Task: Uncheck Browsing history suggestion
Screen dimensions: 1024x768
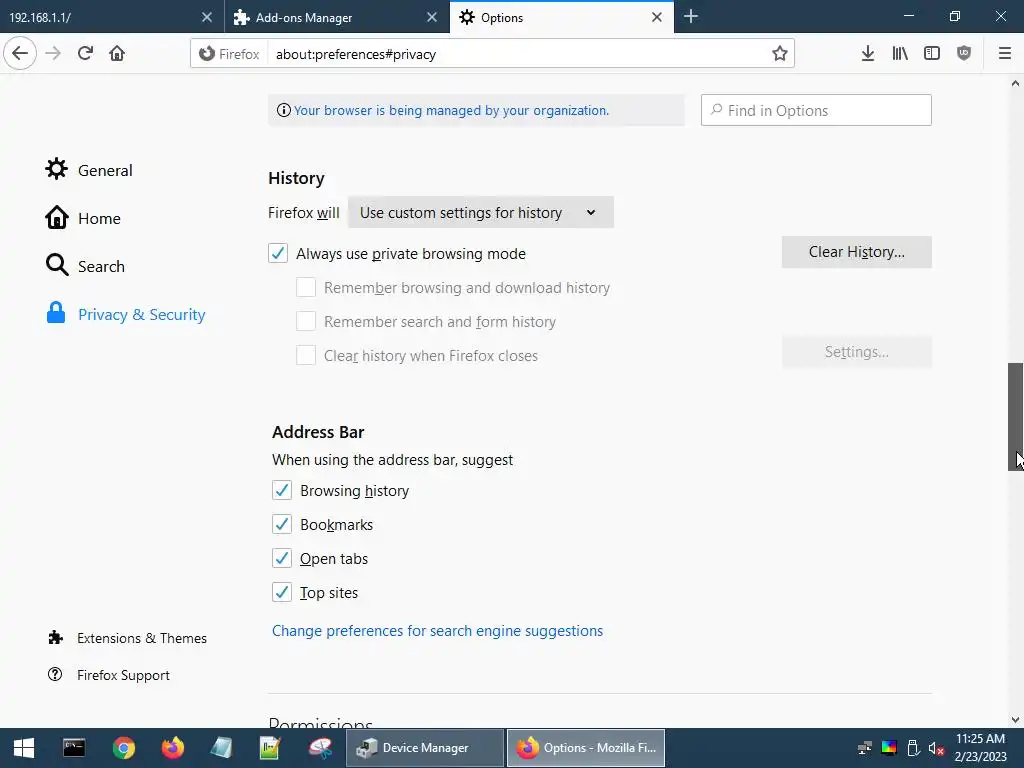Action: 282,490
